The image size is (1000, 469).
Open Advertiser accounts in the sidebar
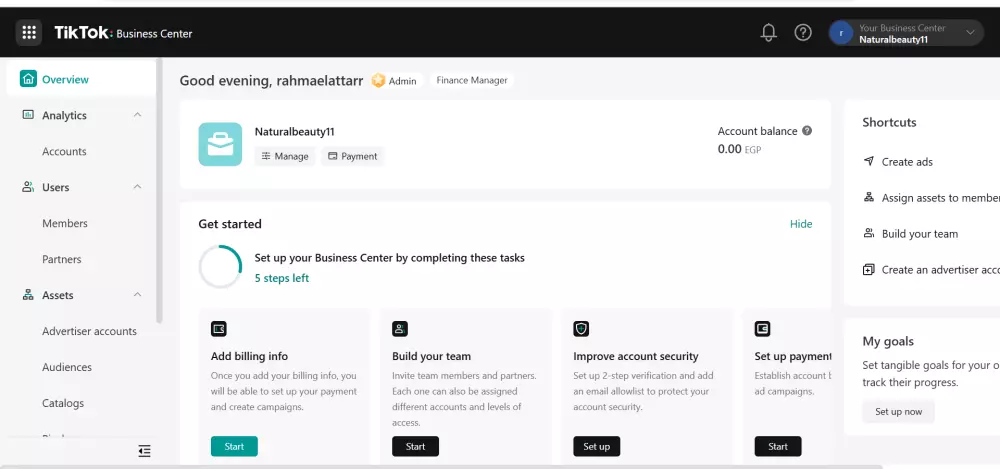click(89, 331)
